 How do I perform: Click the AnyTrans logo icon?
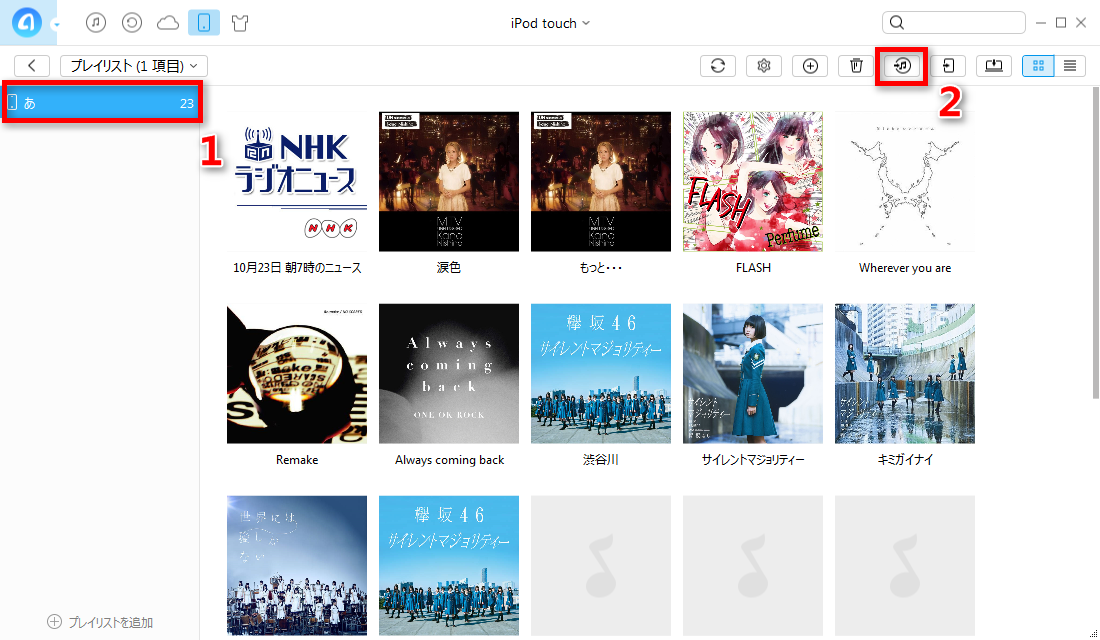27,22
